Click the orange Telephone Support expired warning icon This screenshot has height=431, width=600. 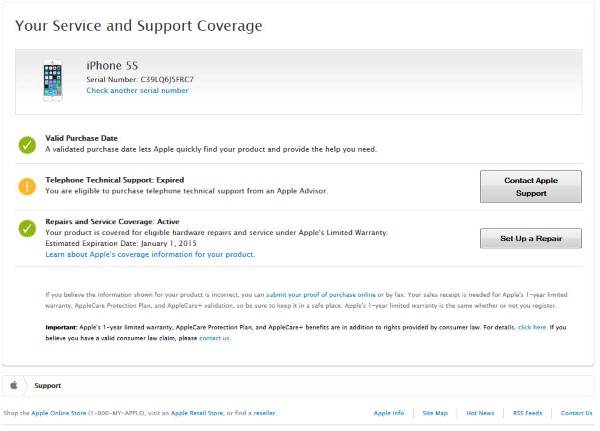pos(27,186)
